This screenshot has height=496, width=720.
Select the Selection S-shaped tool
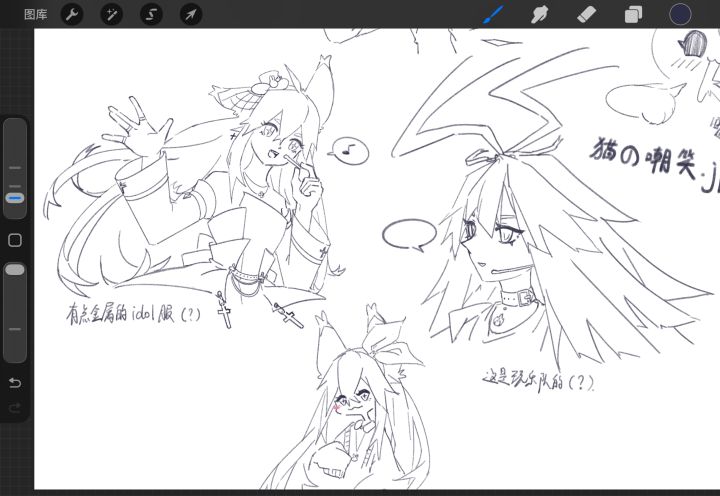pos(151,15)
